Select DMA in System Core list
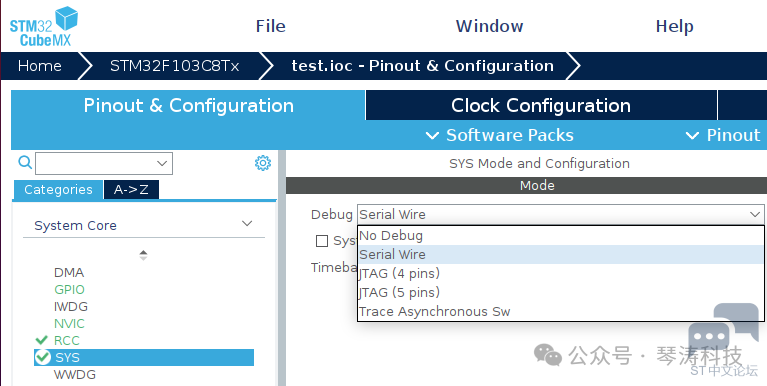 [69, 272]
